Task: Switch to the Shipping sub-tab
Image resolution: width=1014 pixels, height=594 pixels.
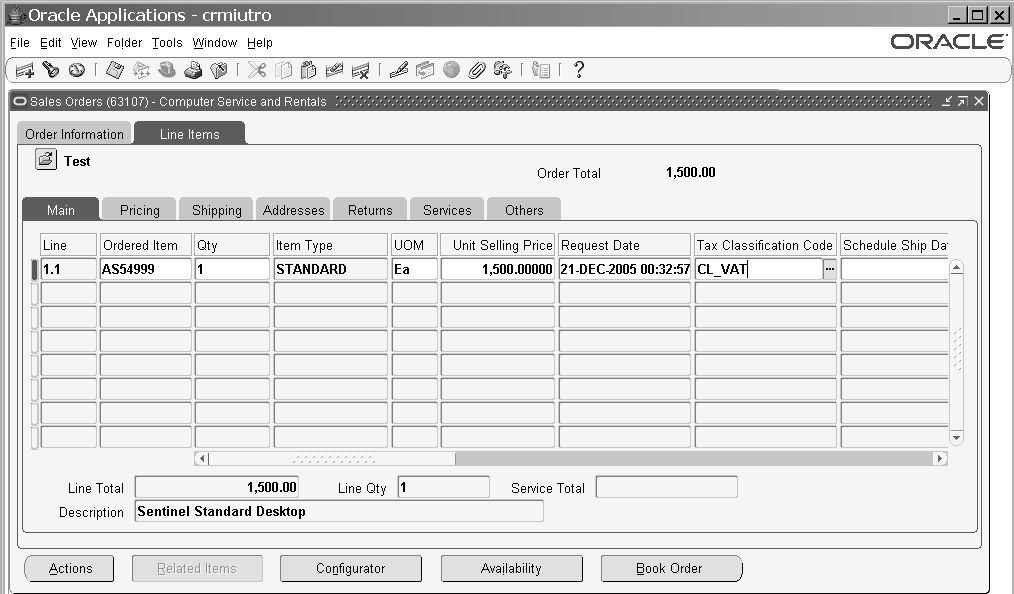Action: [x=217, y=210]
